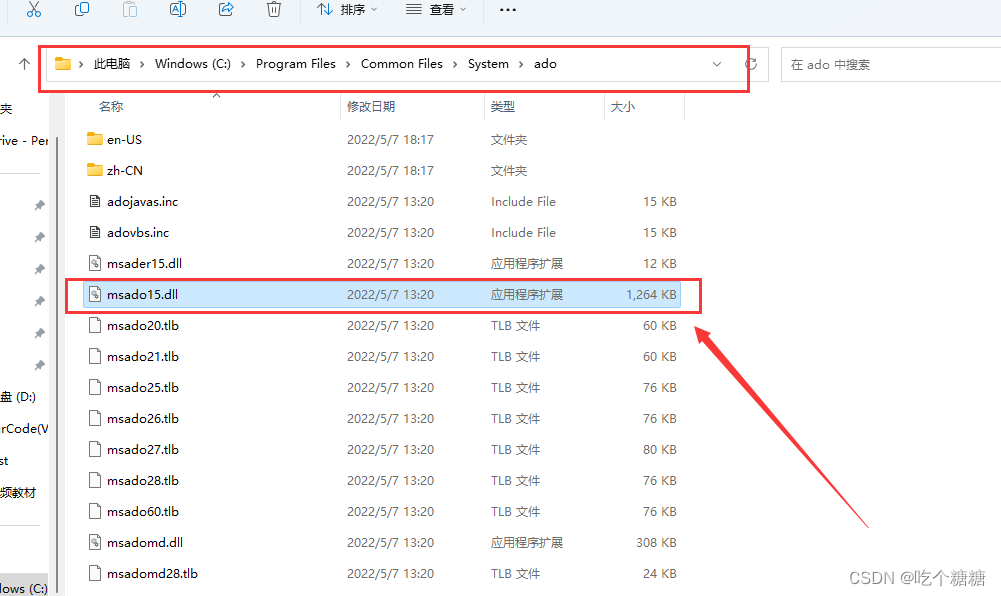This screenshot has width=1001, height=596.
Task: Click the 308 KB size cell
Action: [x=656, y=543]
